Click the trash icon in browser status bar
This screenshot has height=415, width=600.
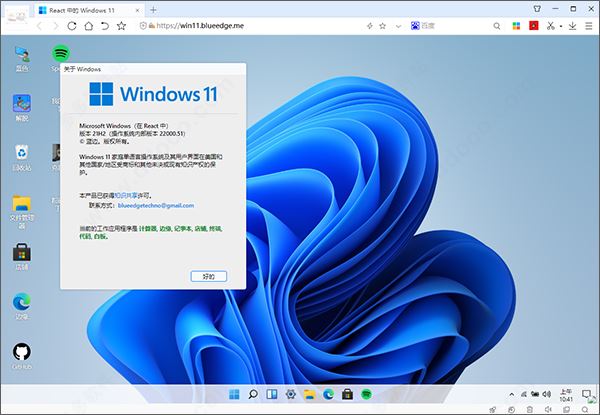530,410
